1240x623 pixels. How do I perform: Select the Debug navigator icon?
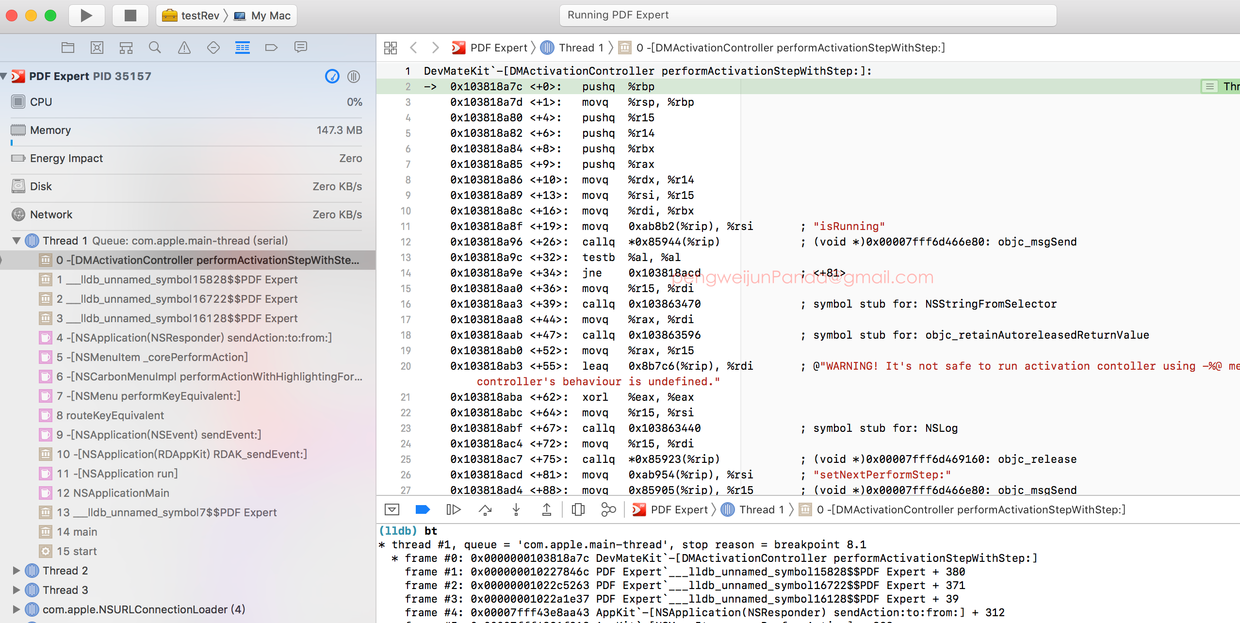(x=242, y=47)
